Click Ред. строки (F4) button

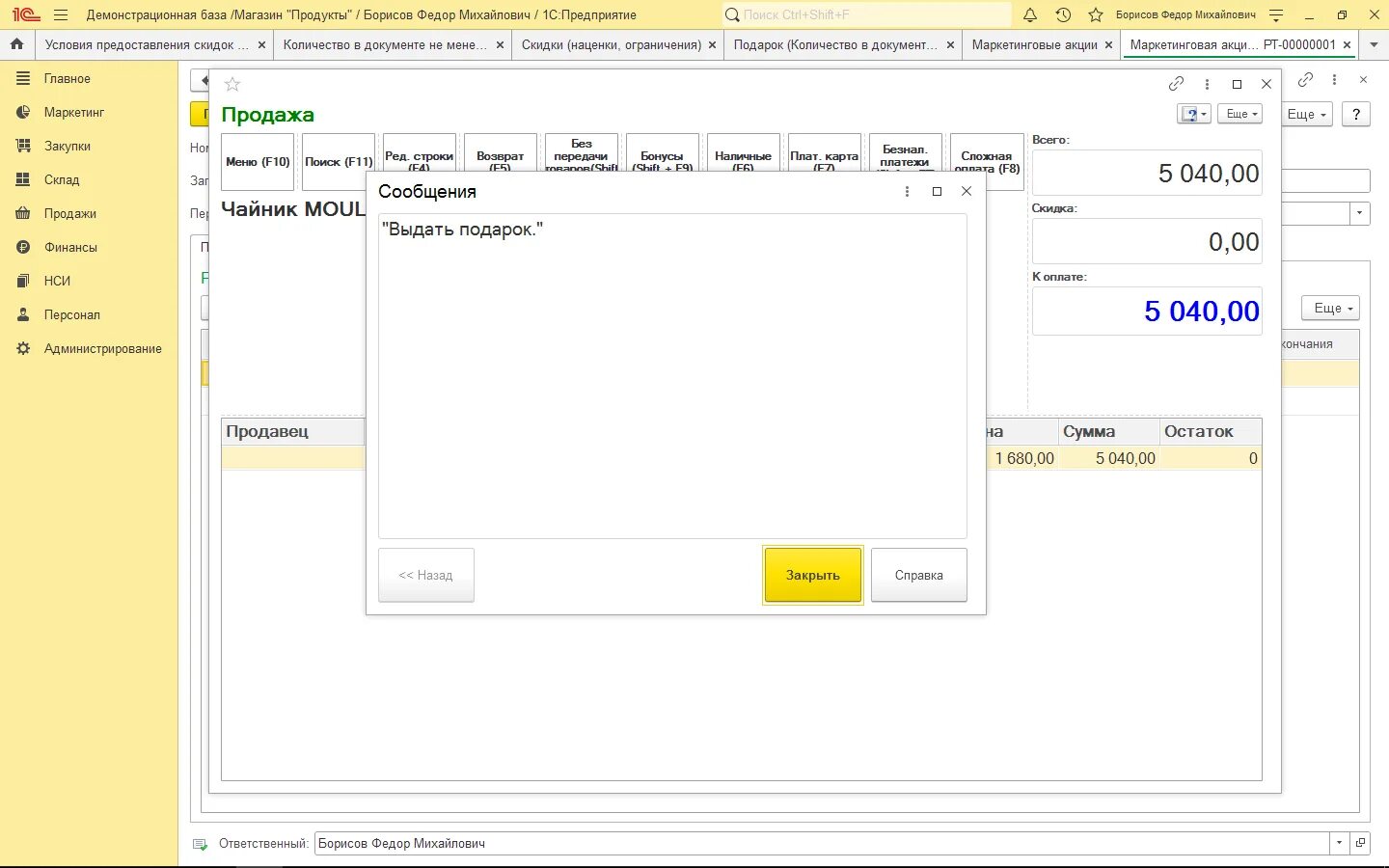click(x=420, y=153)
